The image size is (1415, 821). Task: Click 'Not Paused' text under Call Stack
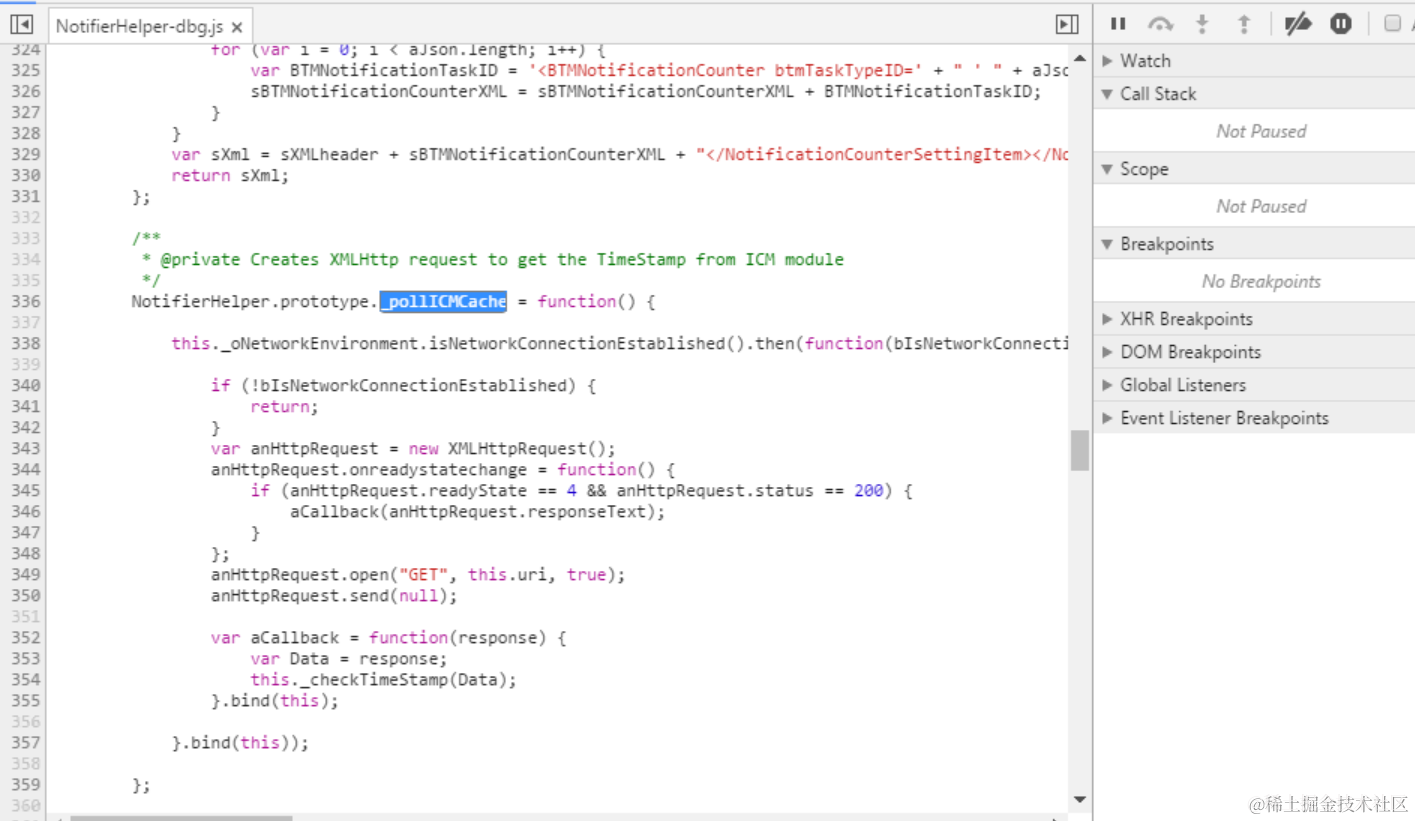click(1261, 131)
